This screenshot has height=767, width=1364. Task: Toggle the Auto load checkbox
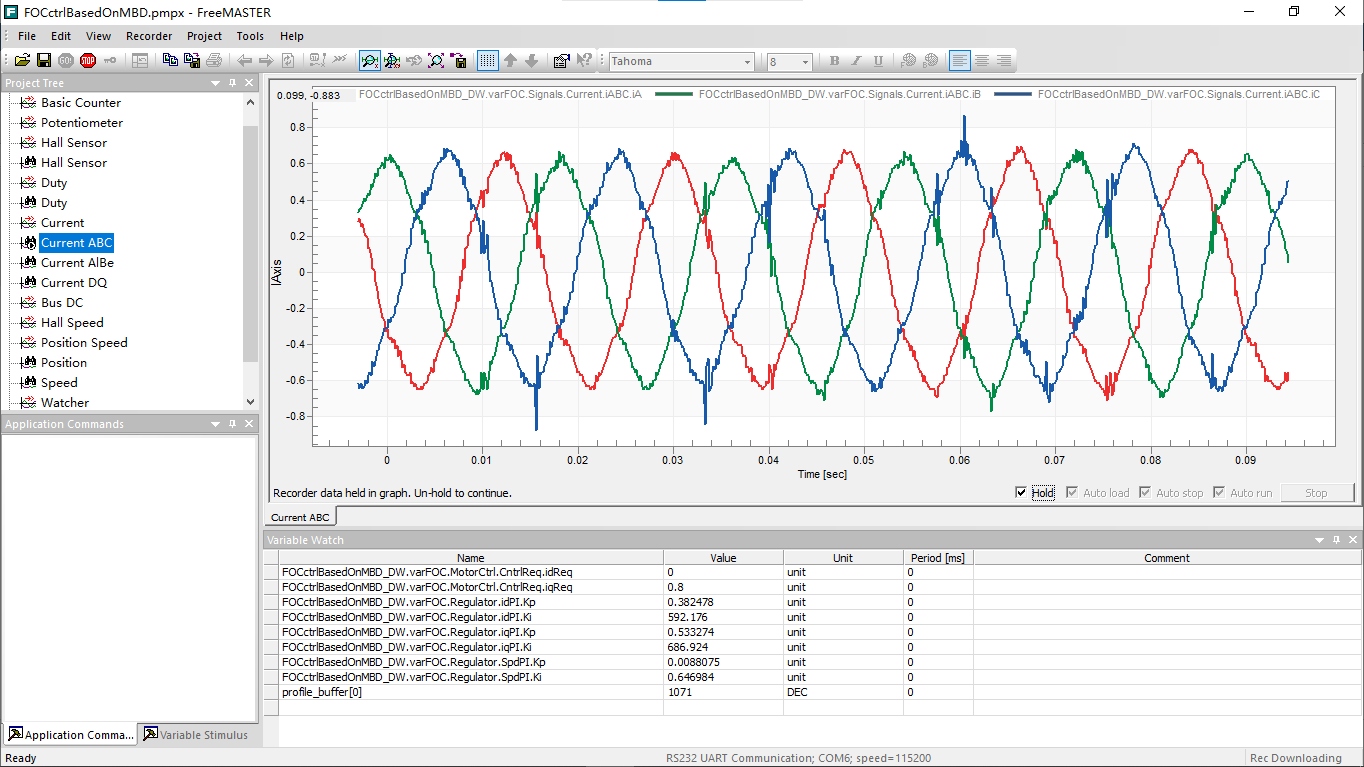[x=1072, y=493]
